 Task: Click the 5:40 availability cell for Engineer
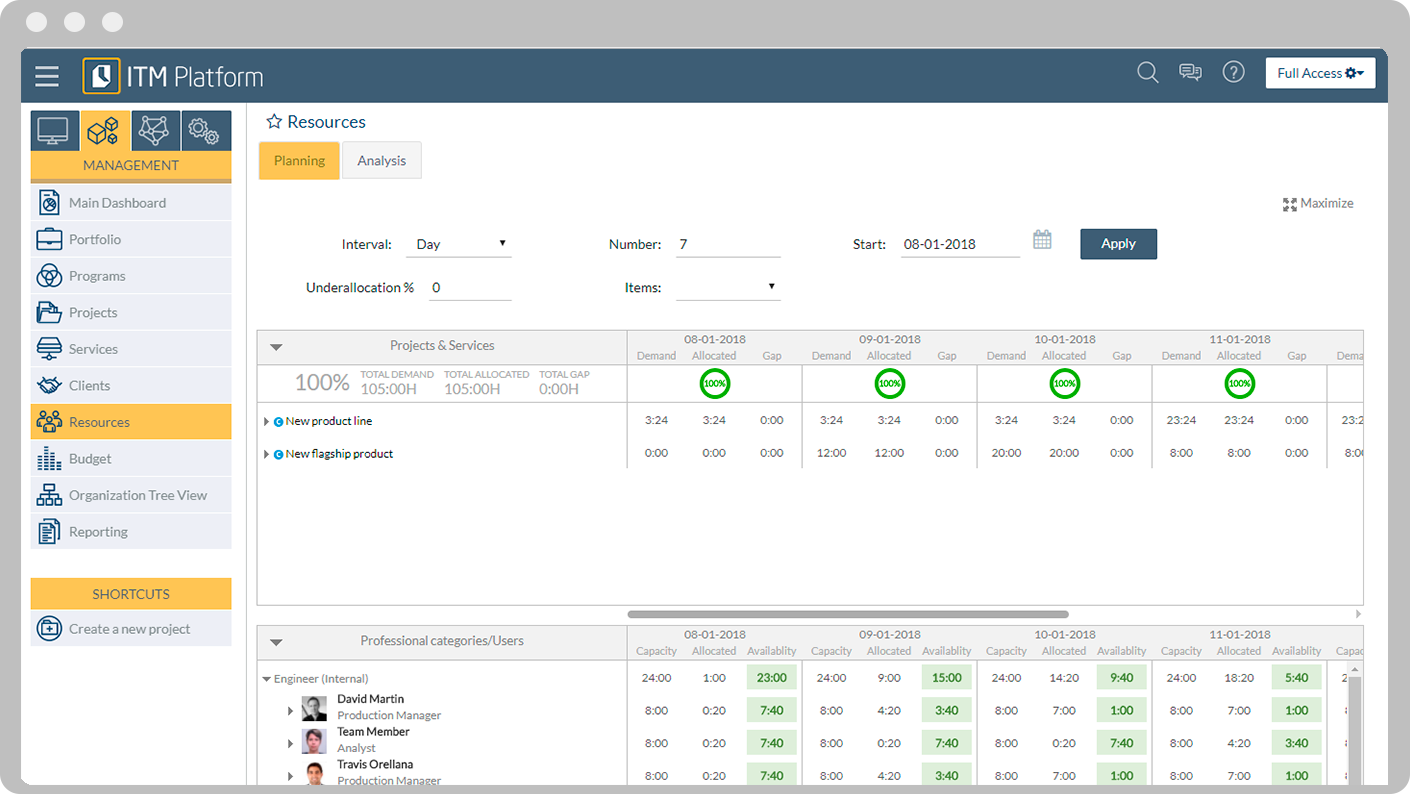pos(1297,678)
